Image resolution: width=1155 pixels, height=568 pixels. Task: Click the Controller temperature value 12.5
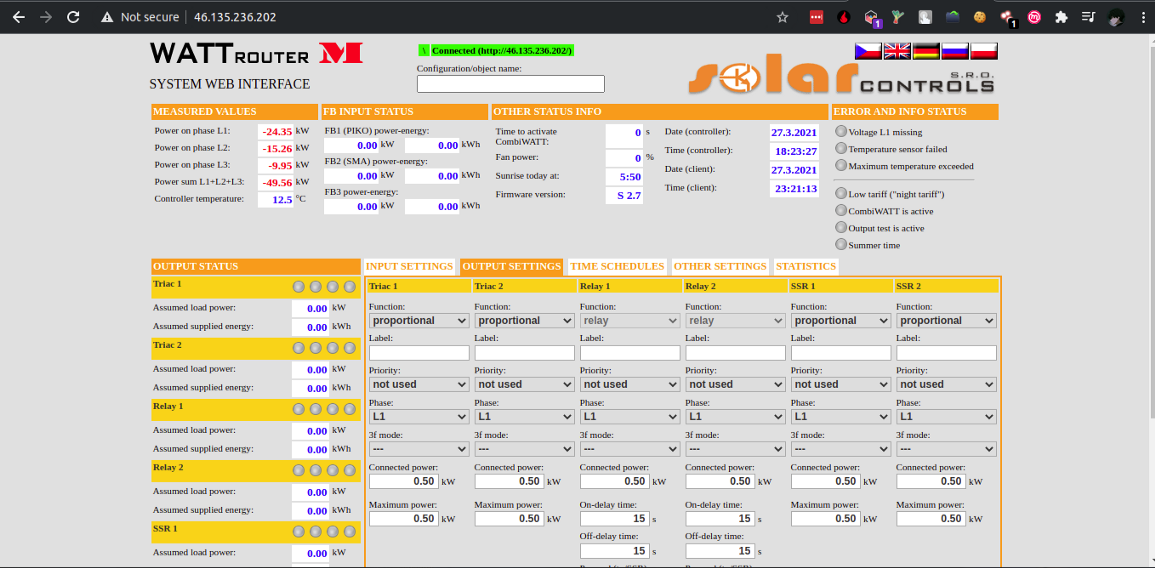[x=275, y=200]
